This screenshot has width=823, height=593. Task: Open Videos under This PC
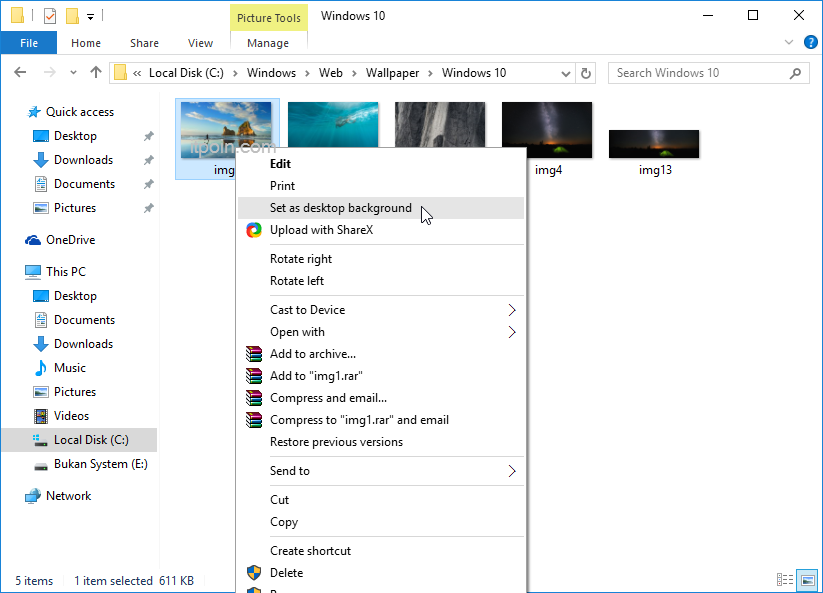(71, 416)
